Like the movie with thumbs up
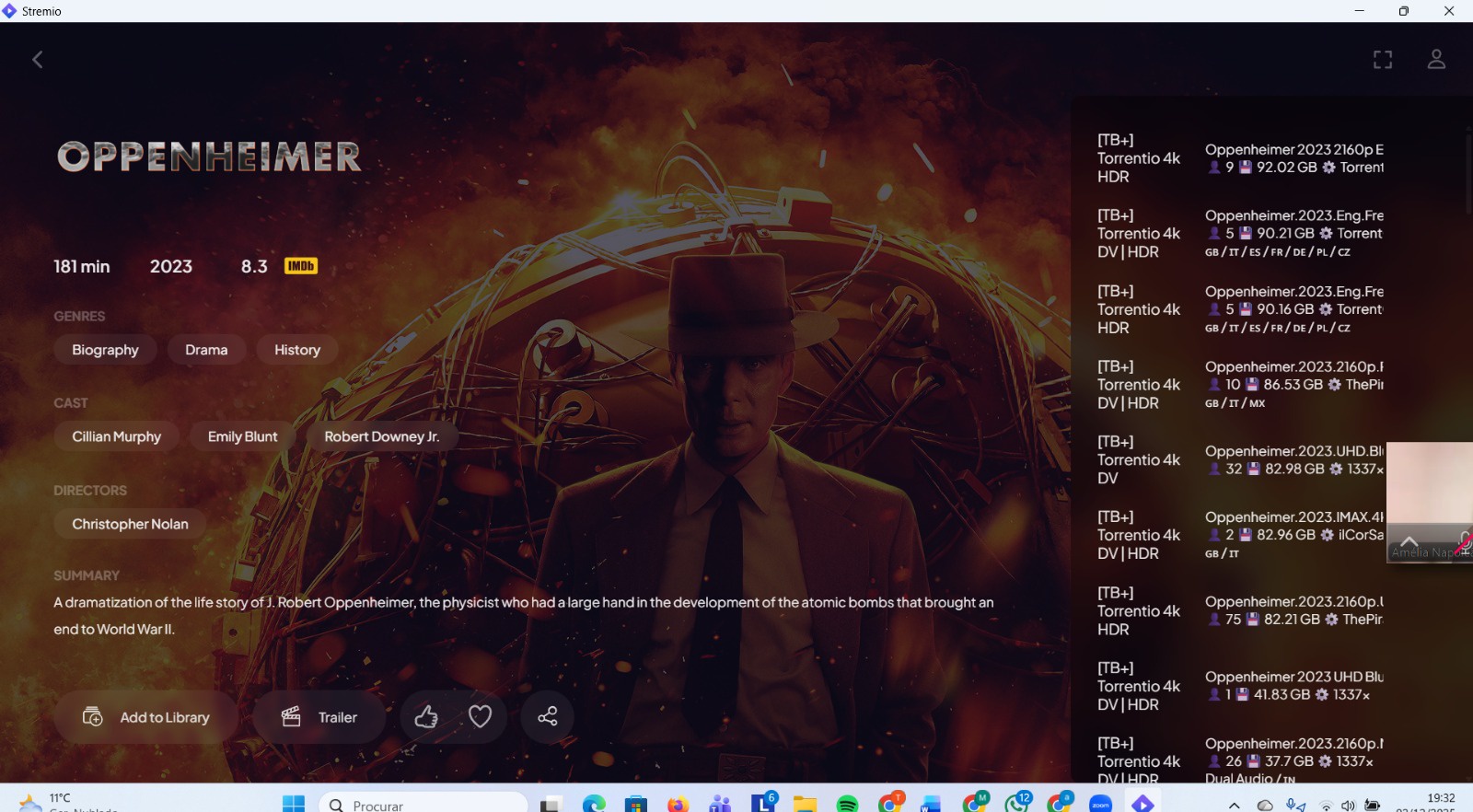 pos(426,717)
